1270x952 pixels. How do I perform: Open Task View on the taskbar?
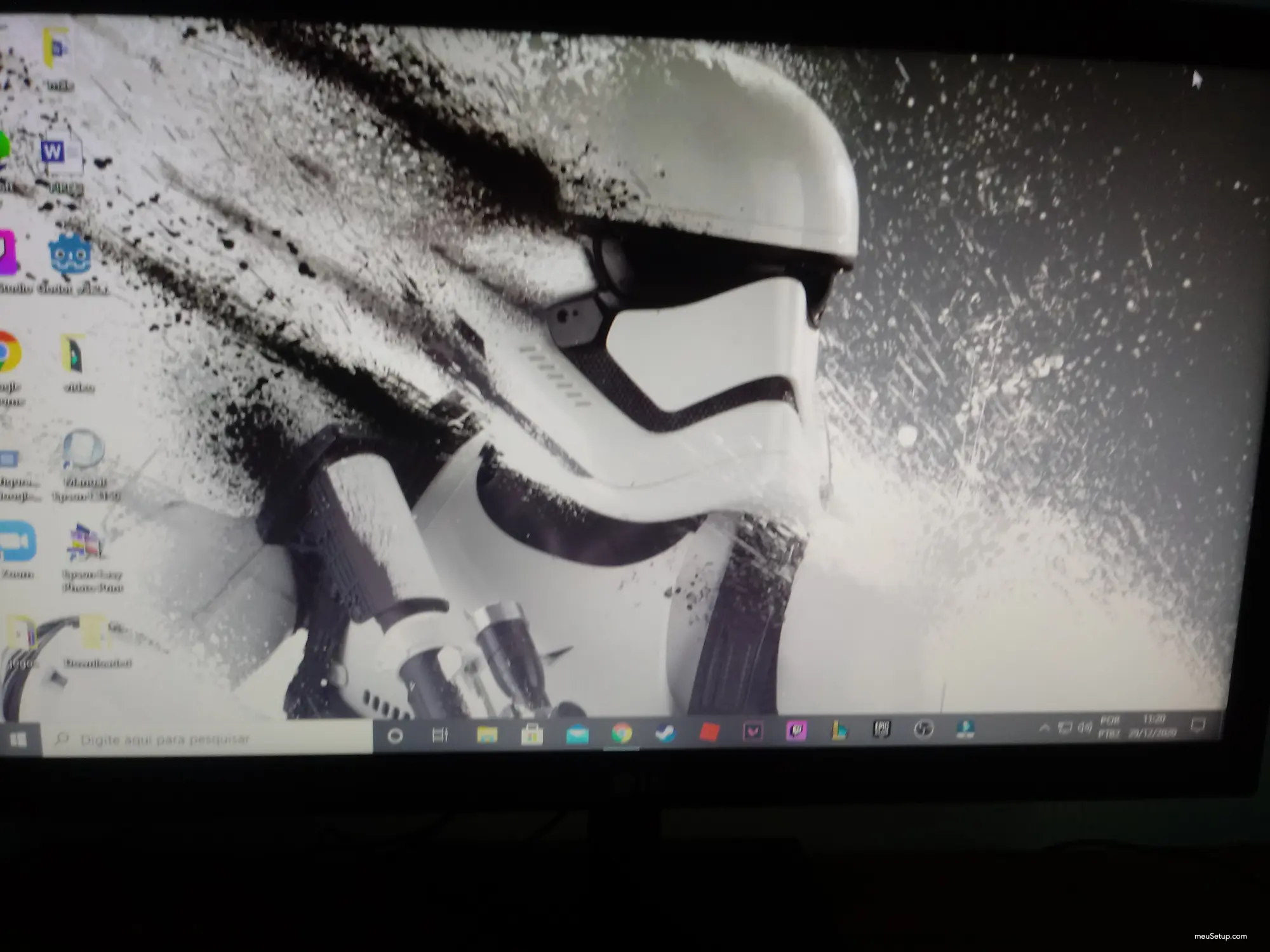[x=440, y=735]
